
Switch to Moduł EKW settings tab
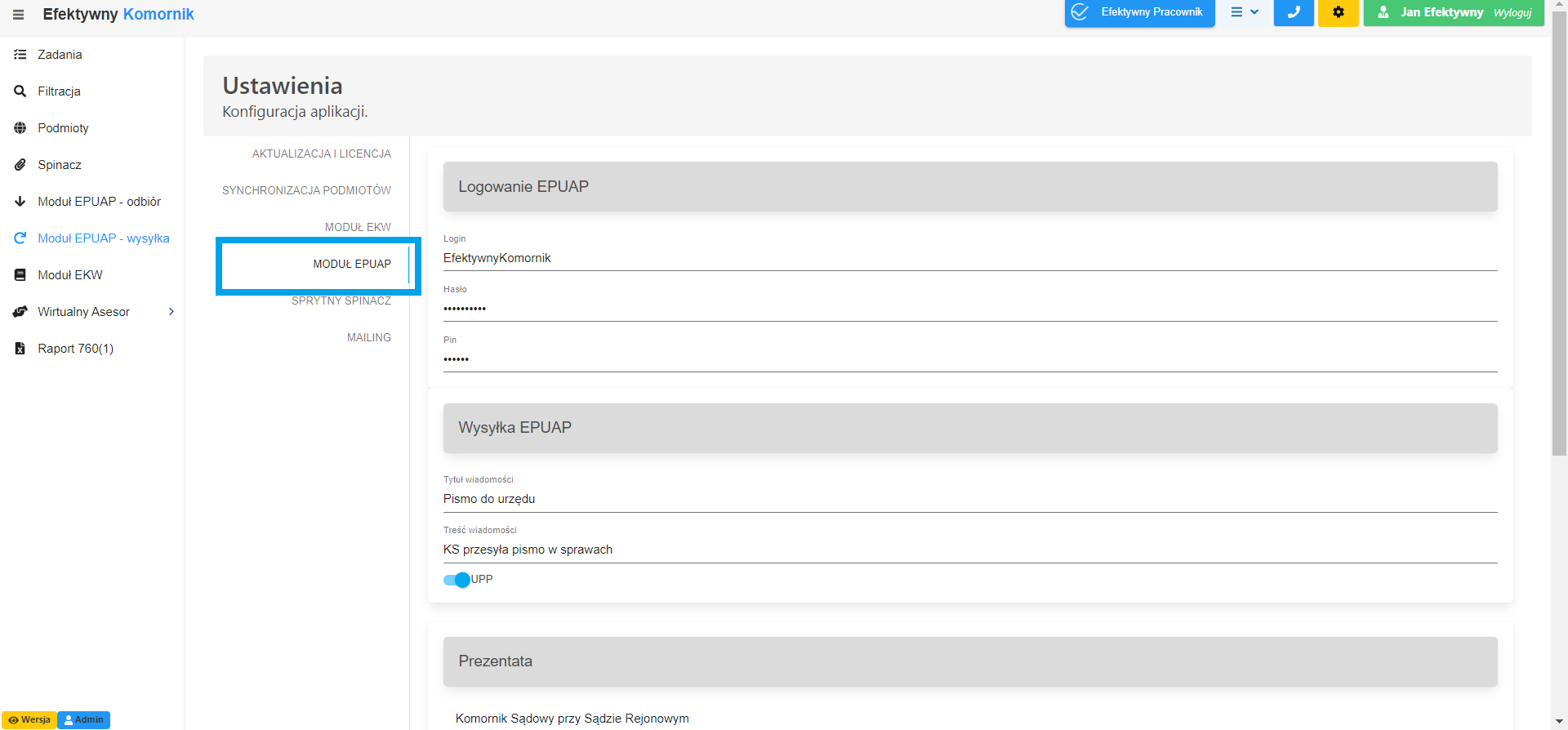(x=358, y=227)
